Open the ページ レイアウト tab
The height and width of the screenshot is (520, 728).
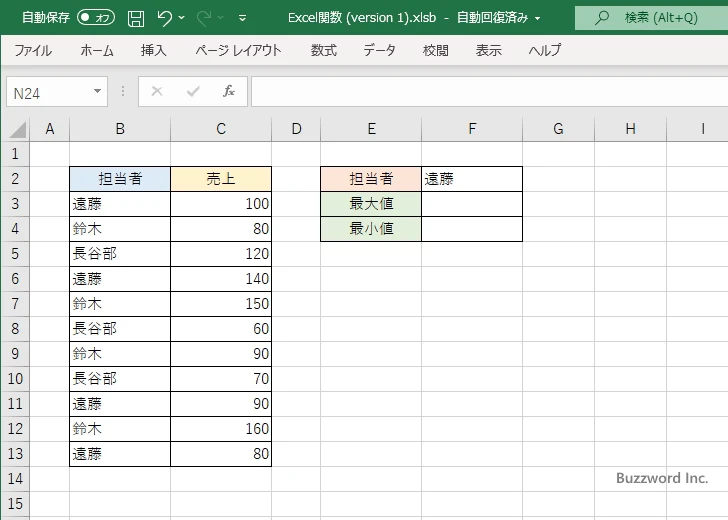click(x=238, y=50)
